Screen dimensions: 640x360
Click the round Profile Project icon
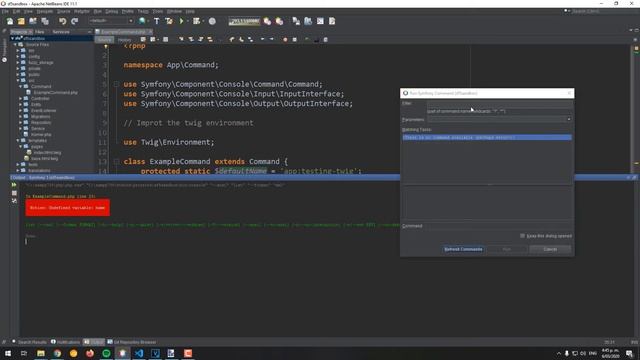click(x=212, y=21)
